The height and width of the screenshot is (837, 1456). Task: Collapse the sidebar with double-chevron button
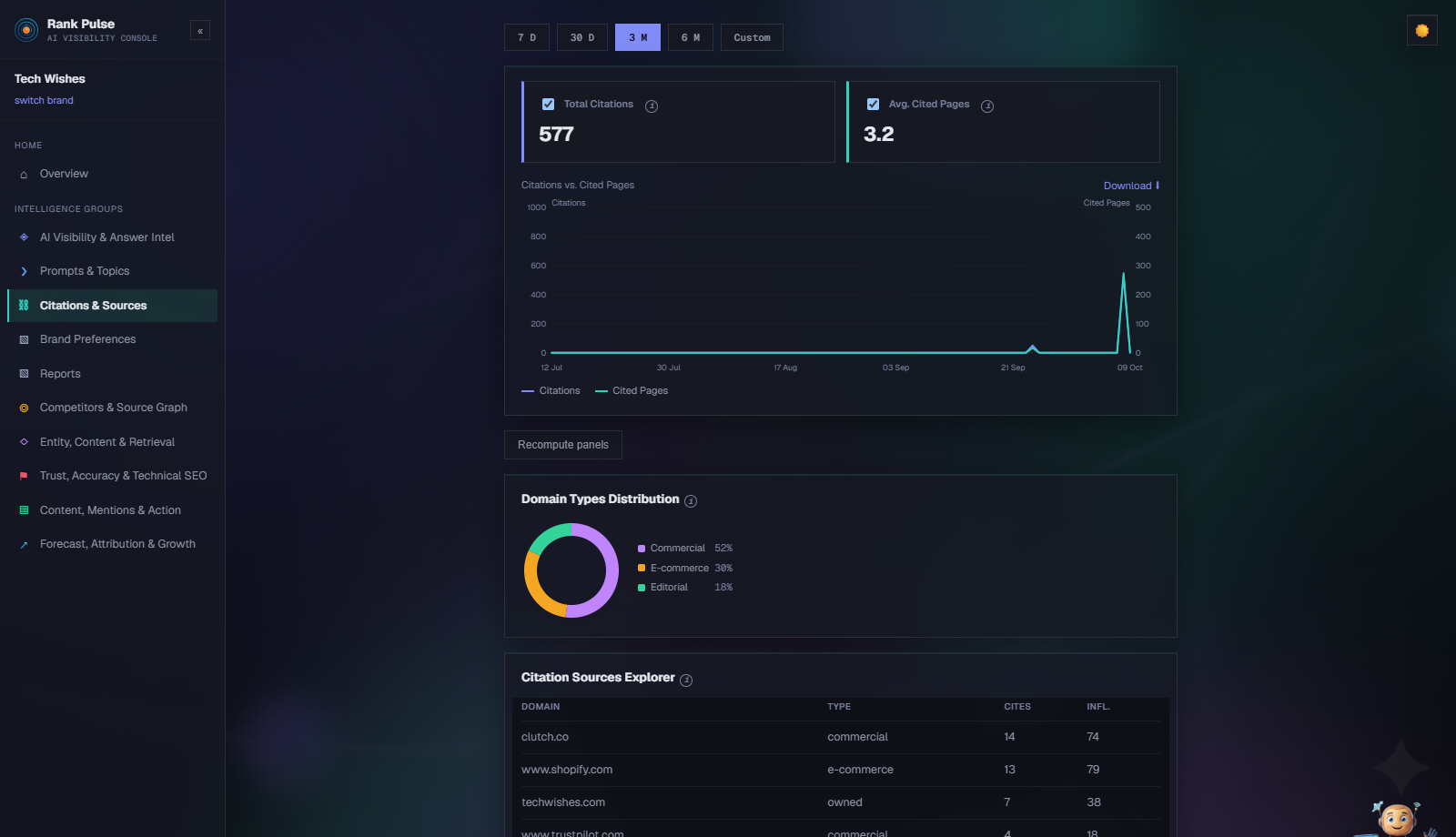click(200, 31)
